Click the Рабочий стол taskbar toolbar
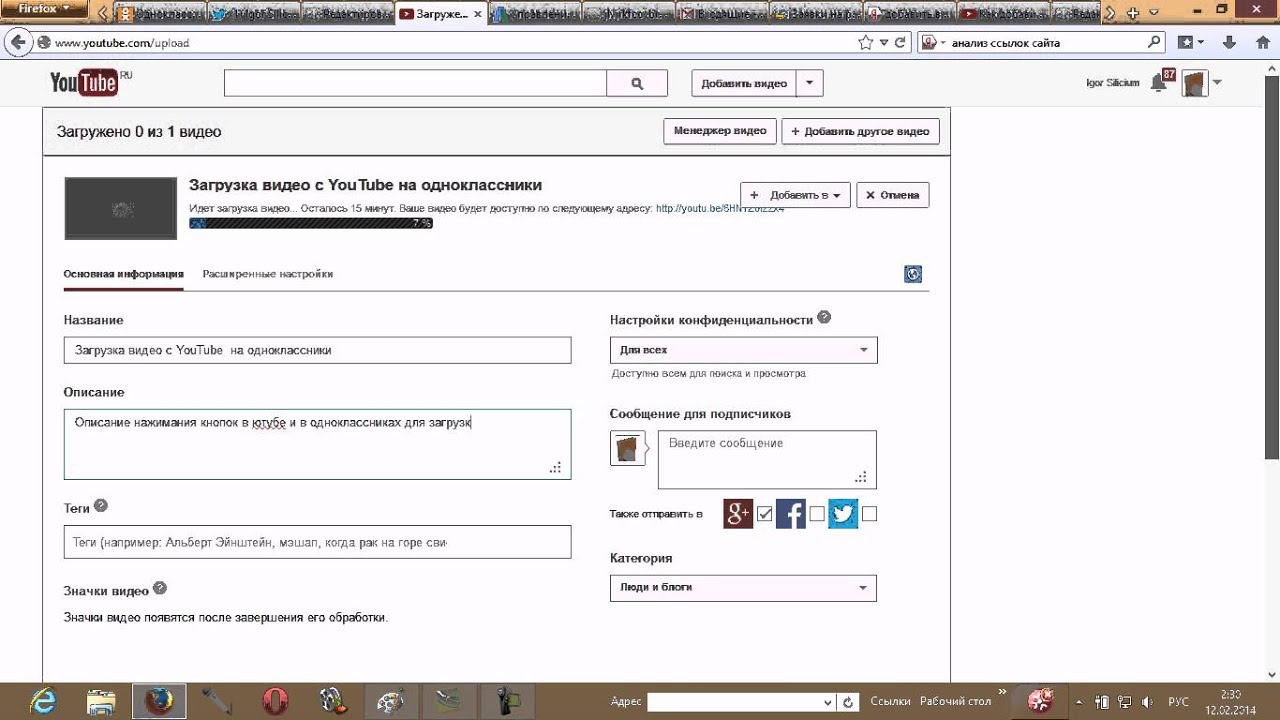Screen dimensions: 1280x720 pyautogui.click(x=956, y=702)
